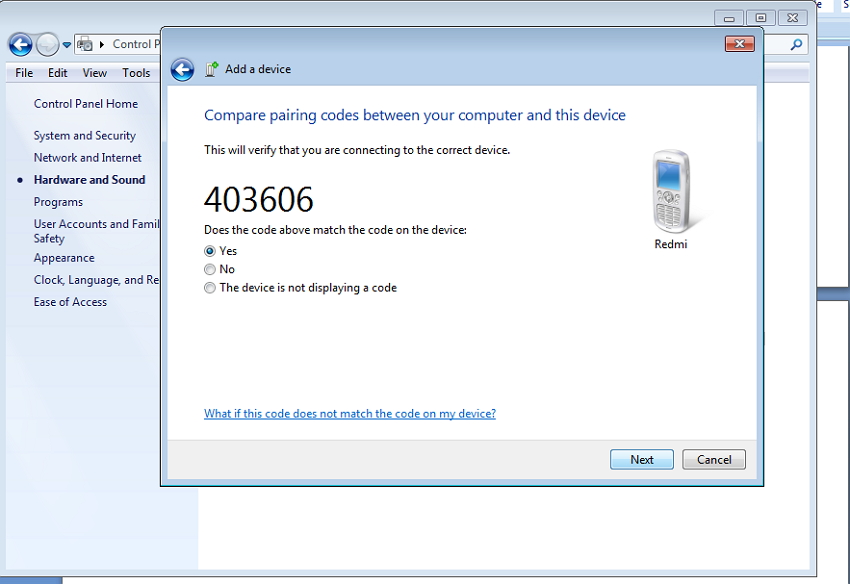Open 'What if this code does not match' link
Viewport: 850px width, 584px height.
pos(350,414)
